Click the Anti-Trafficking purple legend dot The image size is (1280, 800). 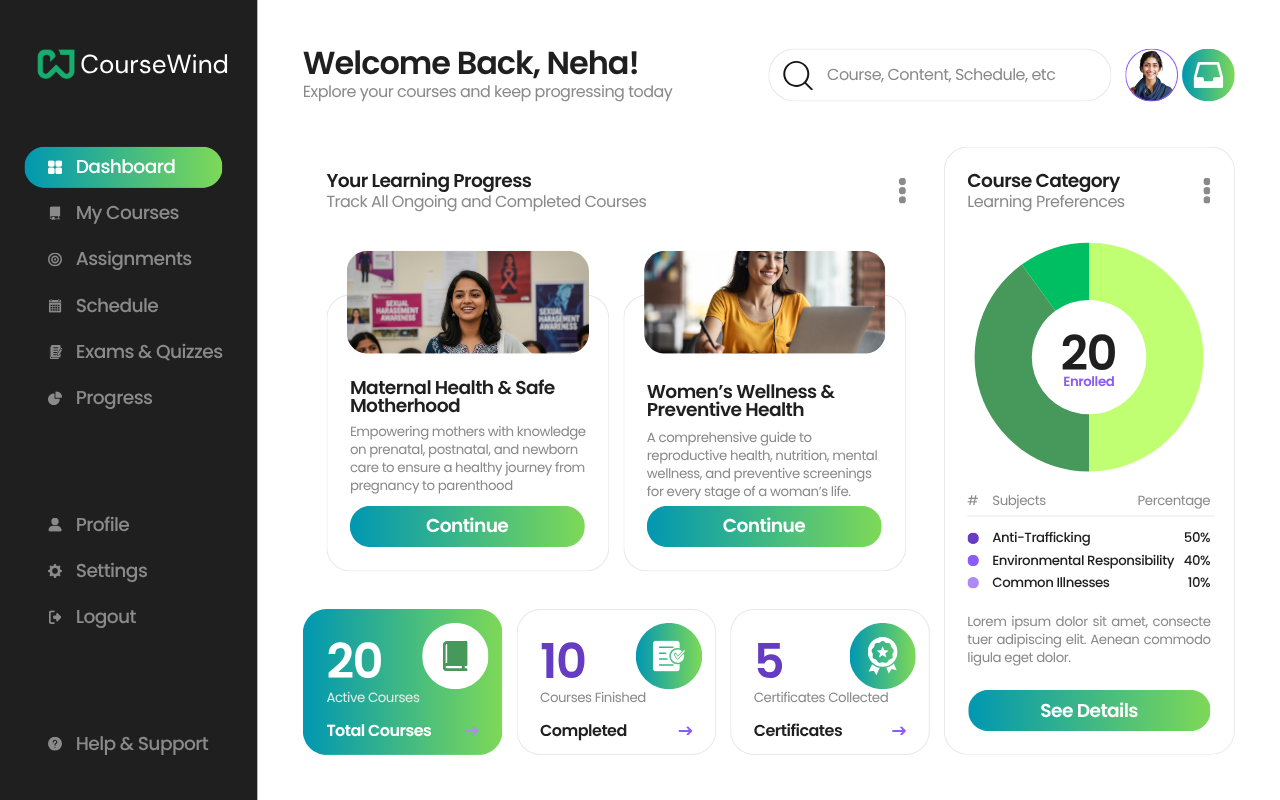tap(974, 538)
